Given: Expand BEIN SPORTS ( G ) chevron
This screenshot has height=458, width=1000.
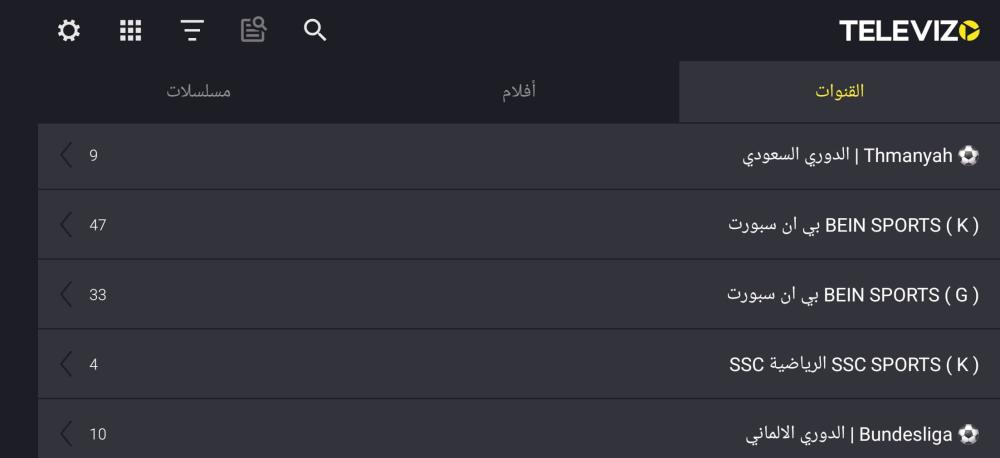Looking at the screenshot, I should [x=67, y=295].
